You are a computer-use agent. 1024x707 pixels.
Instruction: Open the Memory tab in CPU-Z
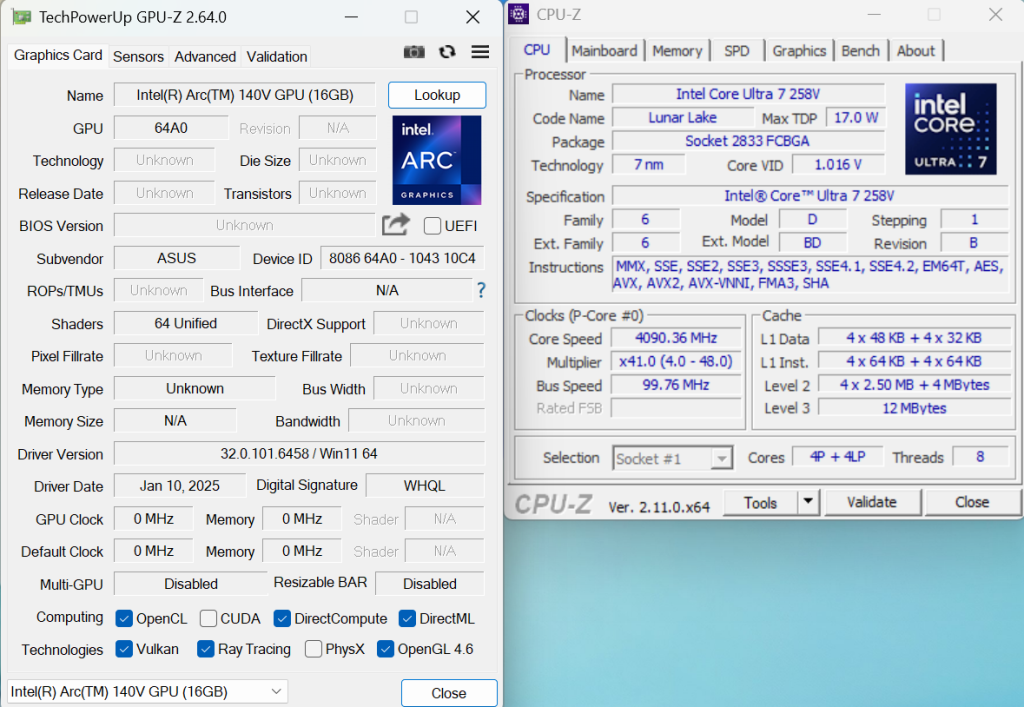[677, 51]
